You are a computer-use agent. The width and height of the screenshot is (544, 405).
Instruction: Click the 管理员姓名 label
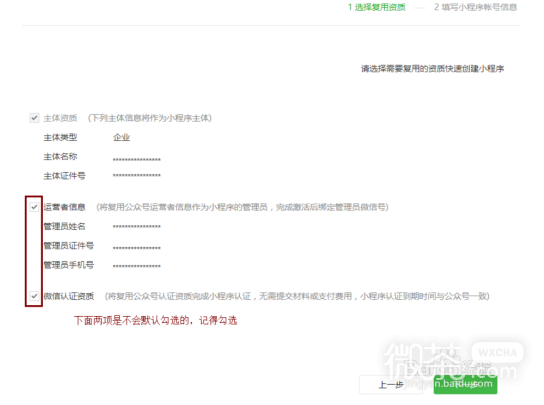point(65,227)
